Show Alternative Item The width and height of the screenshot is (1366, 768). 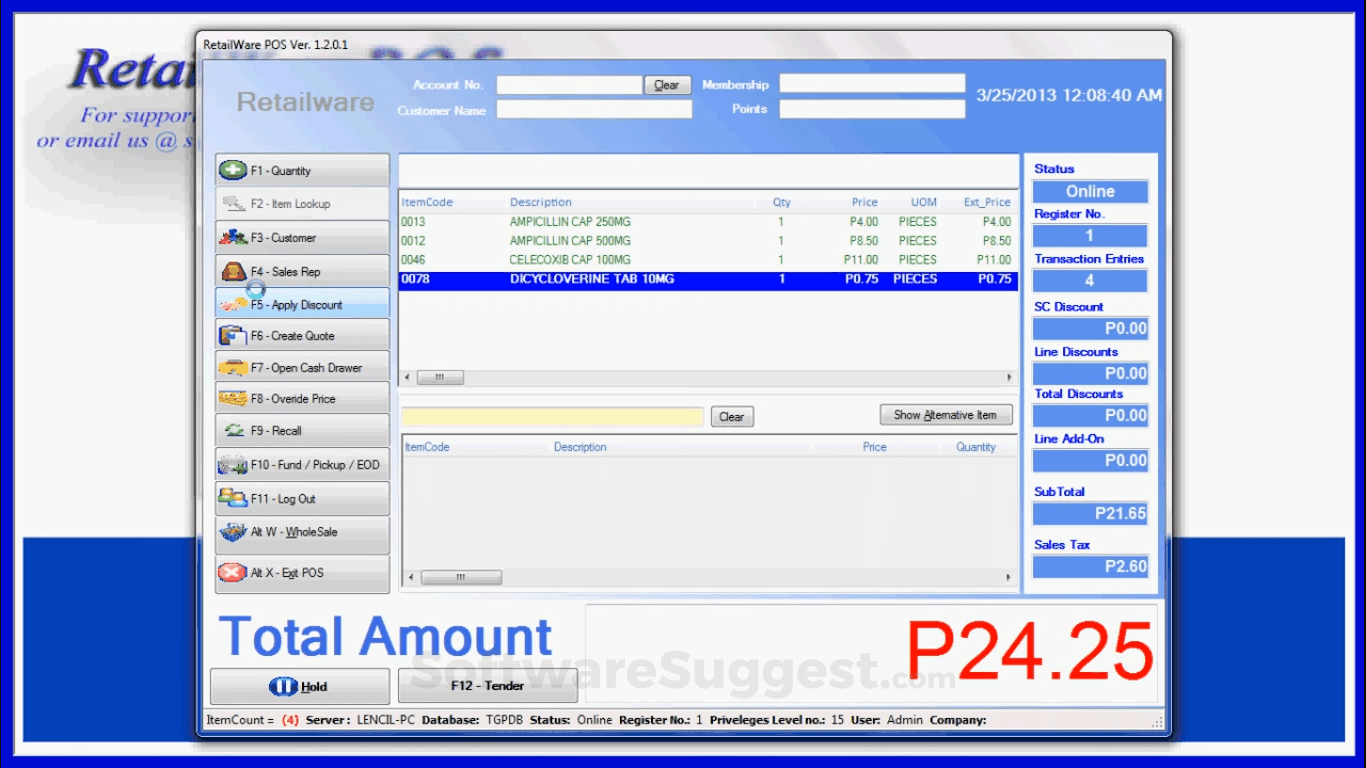tap(946, 415)
